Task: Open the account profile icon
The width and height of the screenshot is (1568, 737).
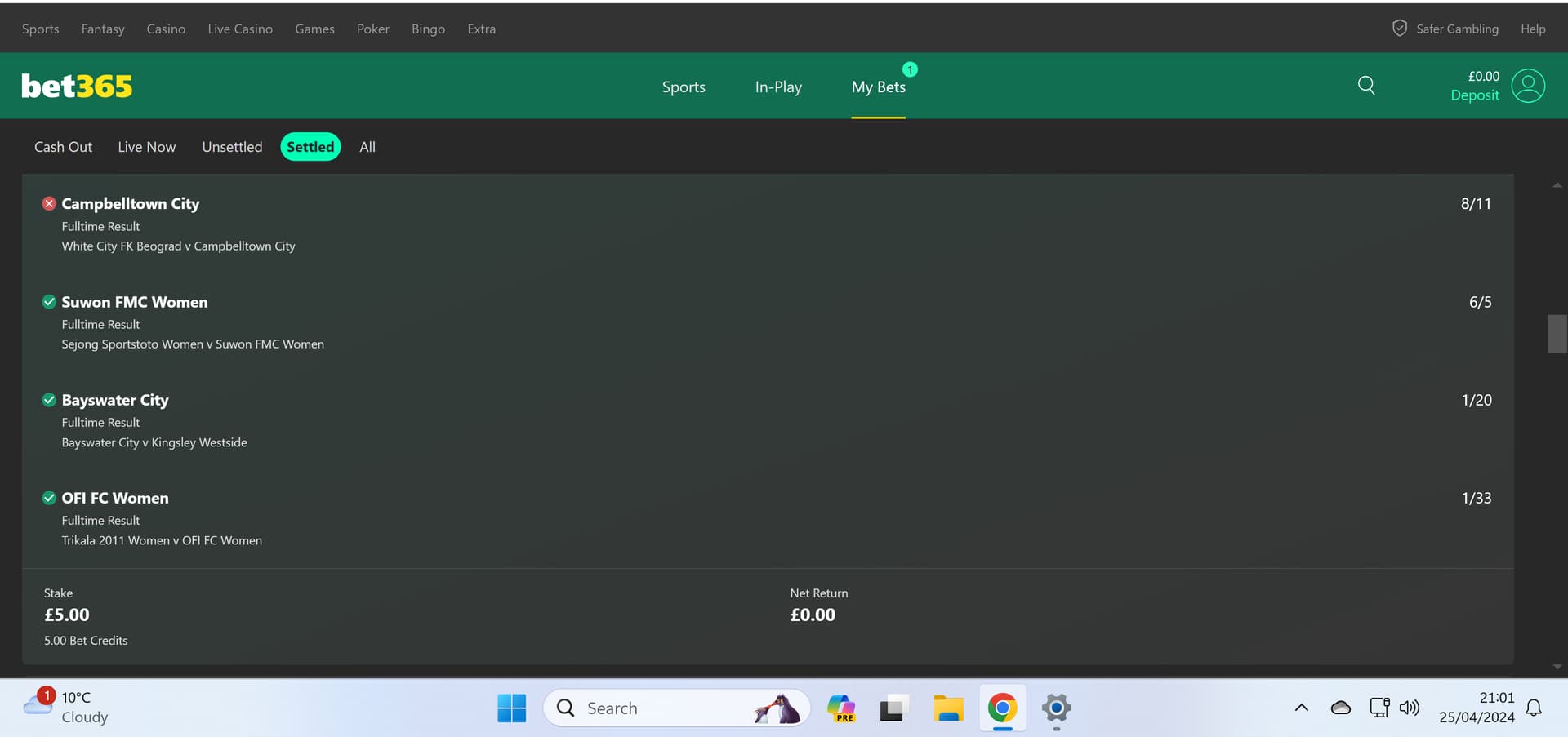Action: pos(1528,86)
